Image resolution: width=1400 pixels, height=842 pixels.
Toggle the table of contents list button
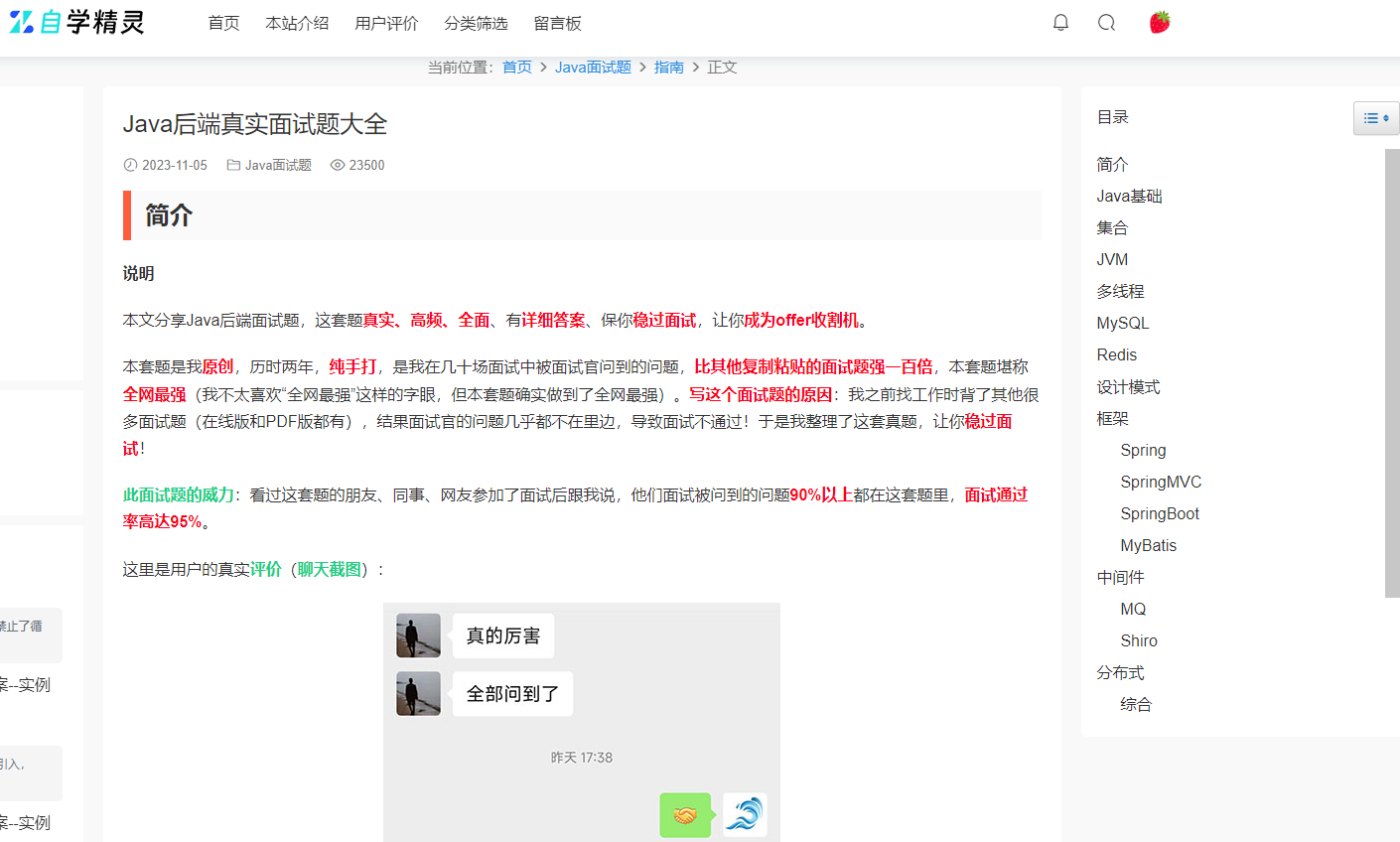1375,118
